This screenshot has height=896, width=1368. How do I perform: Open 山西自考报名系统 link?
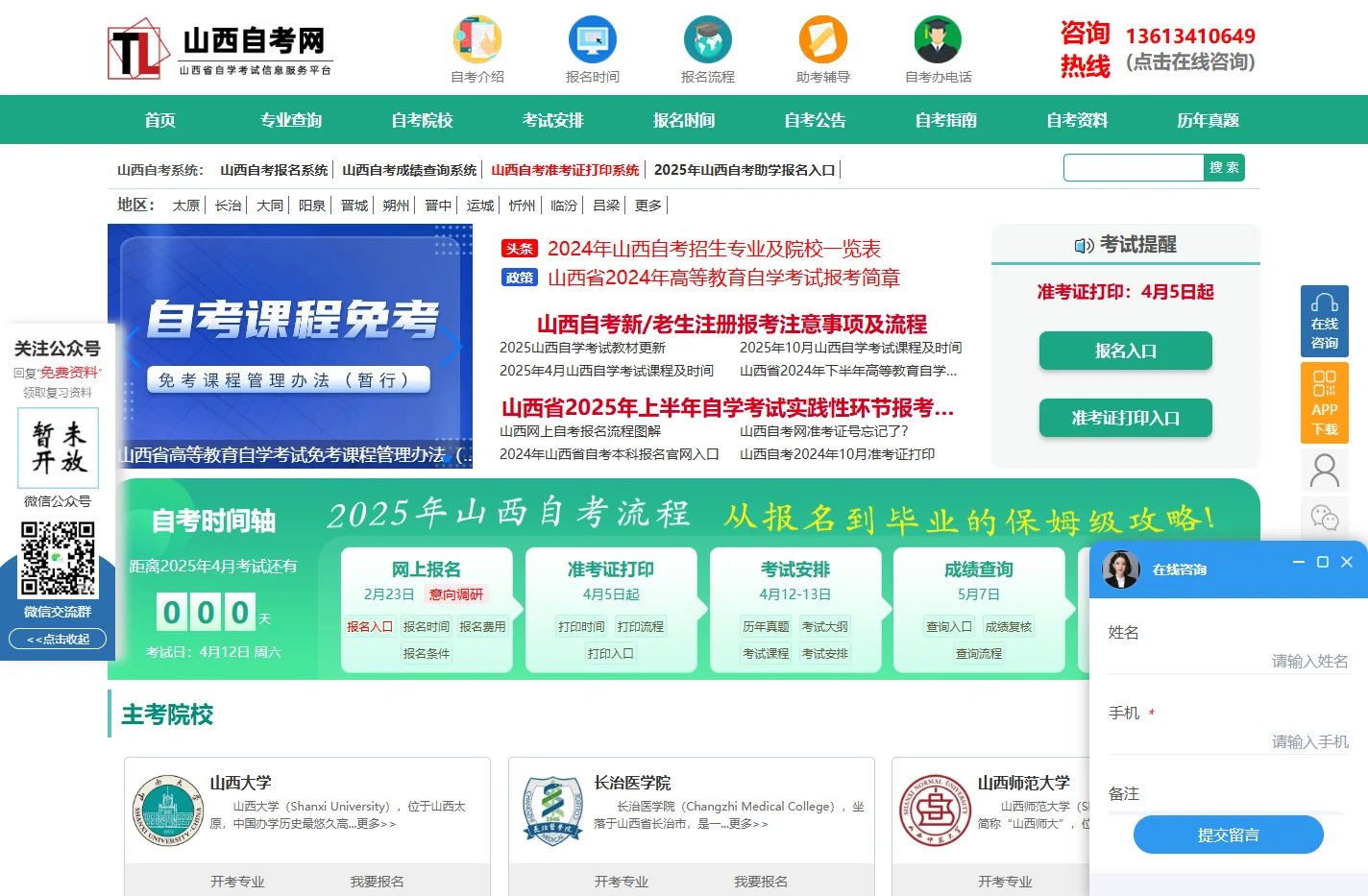pyautogui.click(x=274, y=170)
